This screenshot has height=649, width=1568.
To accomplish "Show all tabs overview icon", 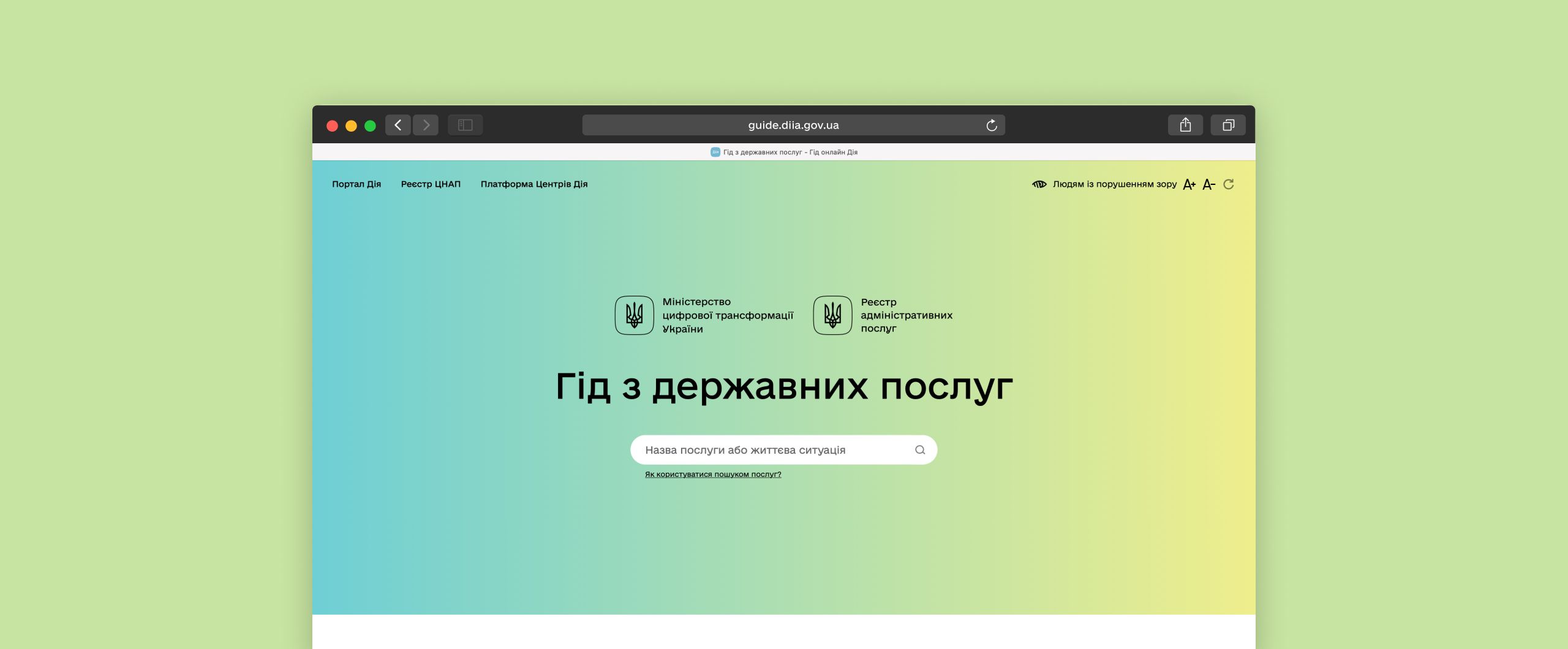I will [1228, 126].
